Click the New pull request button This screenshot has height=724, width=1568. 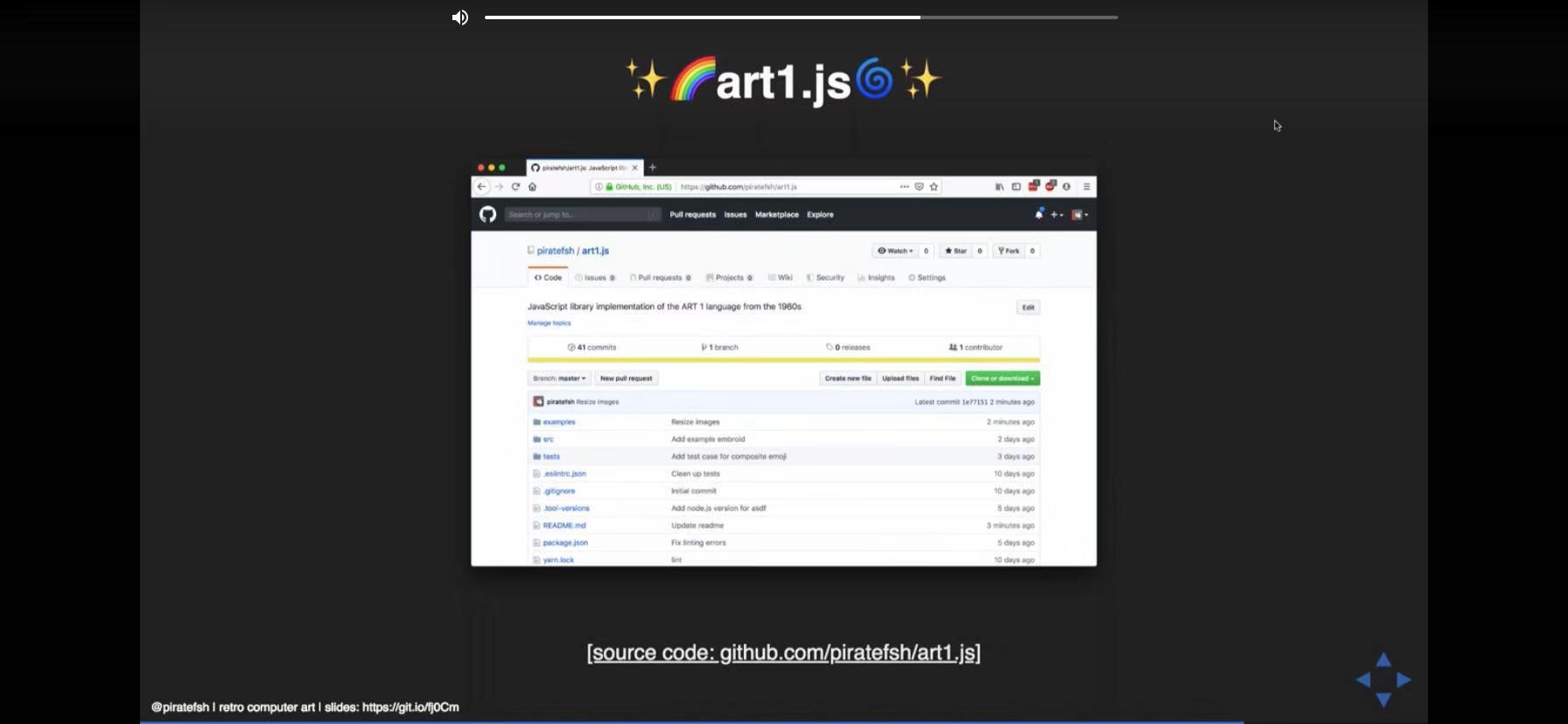[626, 379]
